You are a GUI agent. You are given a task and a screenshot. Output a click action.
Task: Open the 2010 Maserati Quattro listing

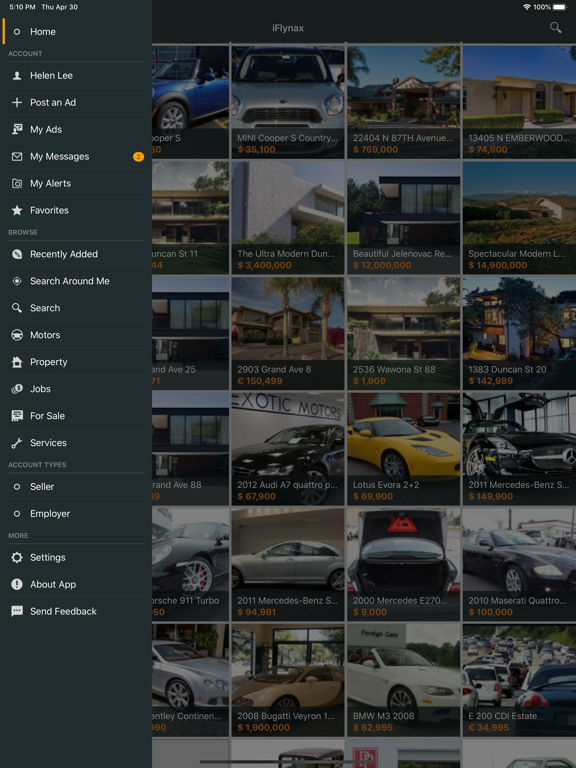coord(519,564)
